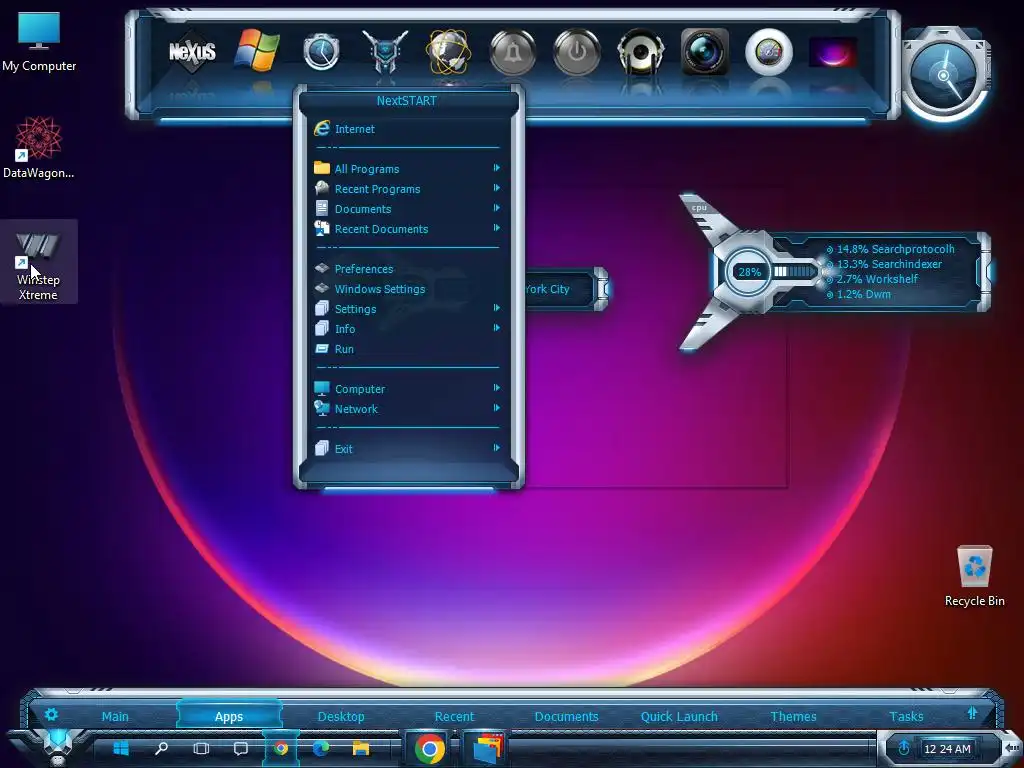
Task: Click the 14.8% Searchprotocolh process entry
Action: [890, 249]
